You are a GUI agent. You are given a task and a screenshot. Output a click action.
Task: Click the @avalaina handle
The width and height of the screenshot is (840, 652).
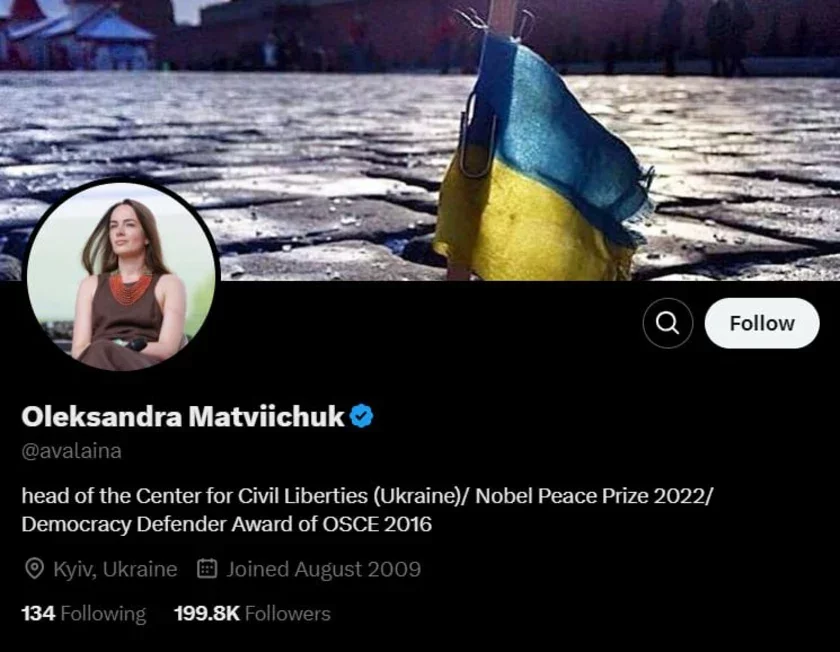(x=71, y=451)
